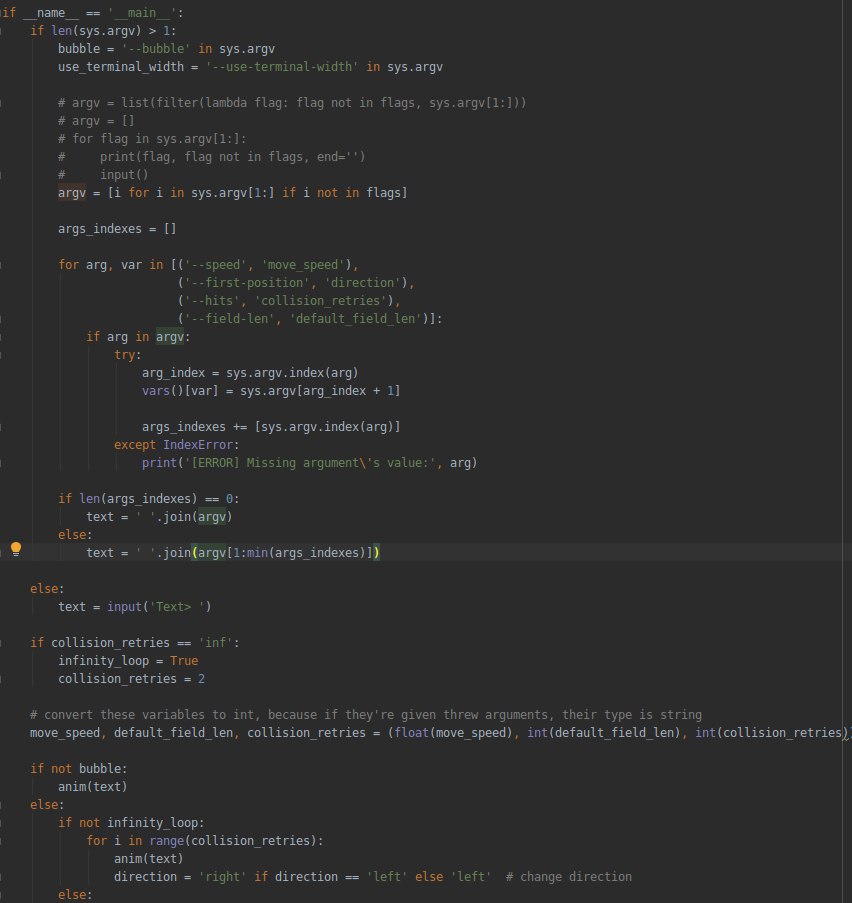The height and width of the screenshot is (903, 852).
Task: Click the "collision_retries = 2" line
Action: (131, 678)
